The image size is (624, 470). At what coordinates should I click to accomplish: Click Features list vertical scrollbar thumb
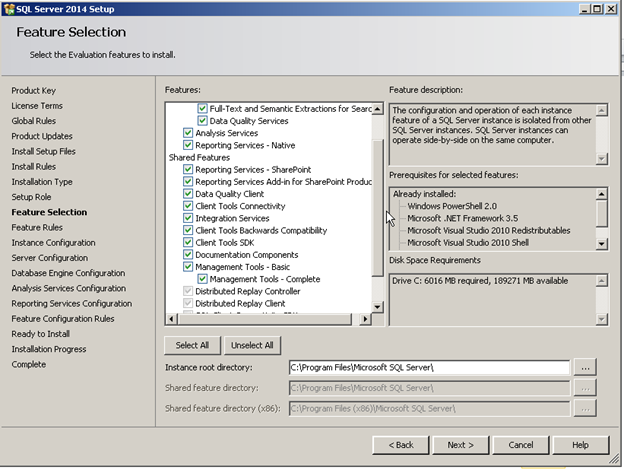[377, 207]
